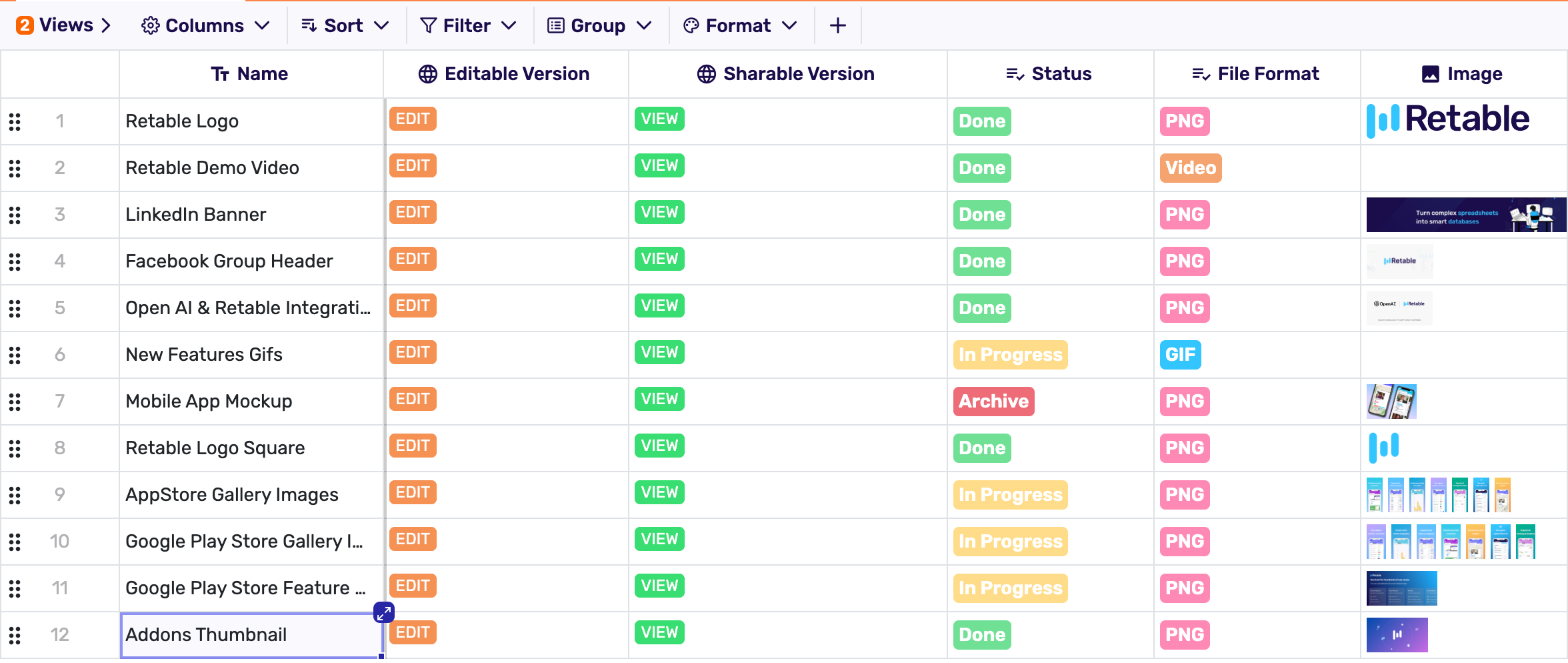The width and height of the screenshot is (1568, 663).
Task: Open the Columns menu
Action: point(204,25)
